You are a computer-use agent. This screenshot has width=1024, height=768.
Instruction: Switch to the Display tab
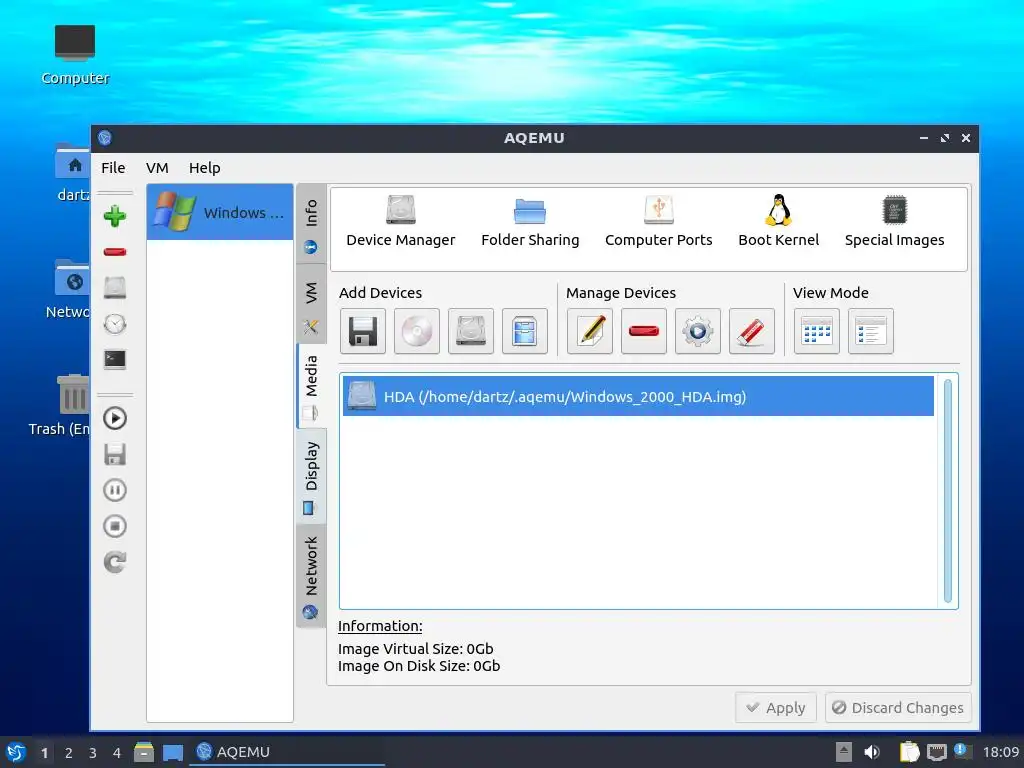312,475
